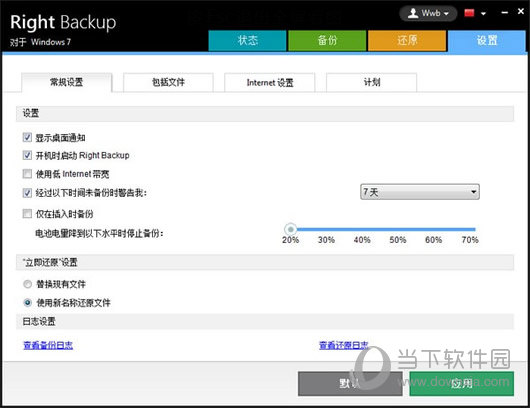The height and width of the screenshot is (408, 530).
Task: Click the 40% label under slider
Action: coord(362,240)
